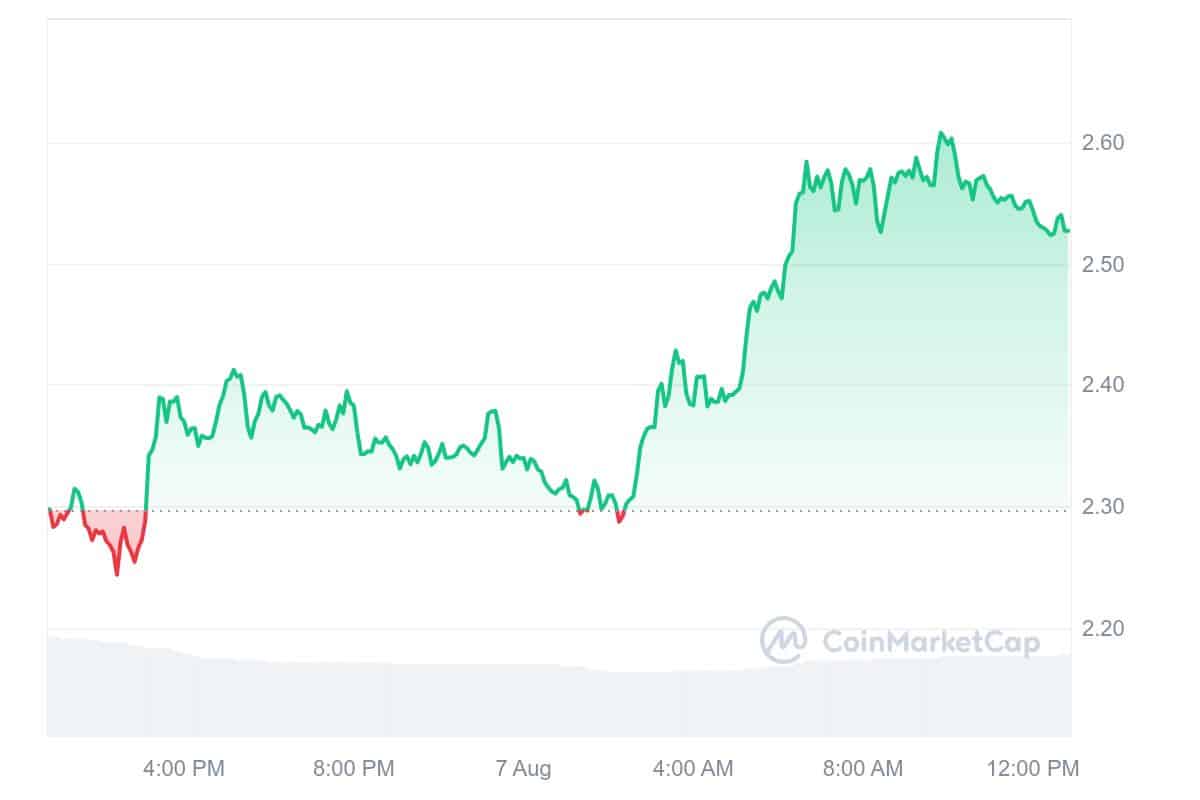Select the 8:00 PM time label
1200x800 pixels.
point(353,769)
